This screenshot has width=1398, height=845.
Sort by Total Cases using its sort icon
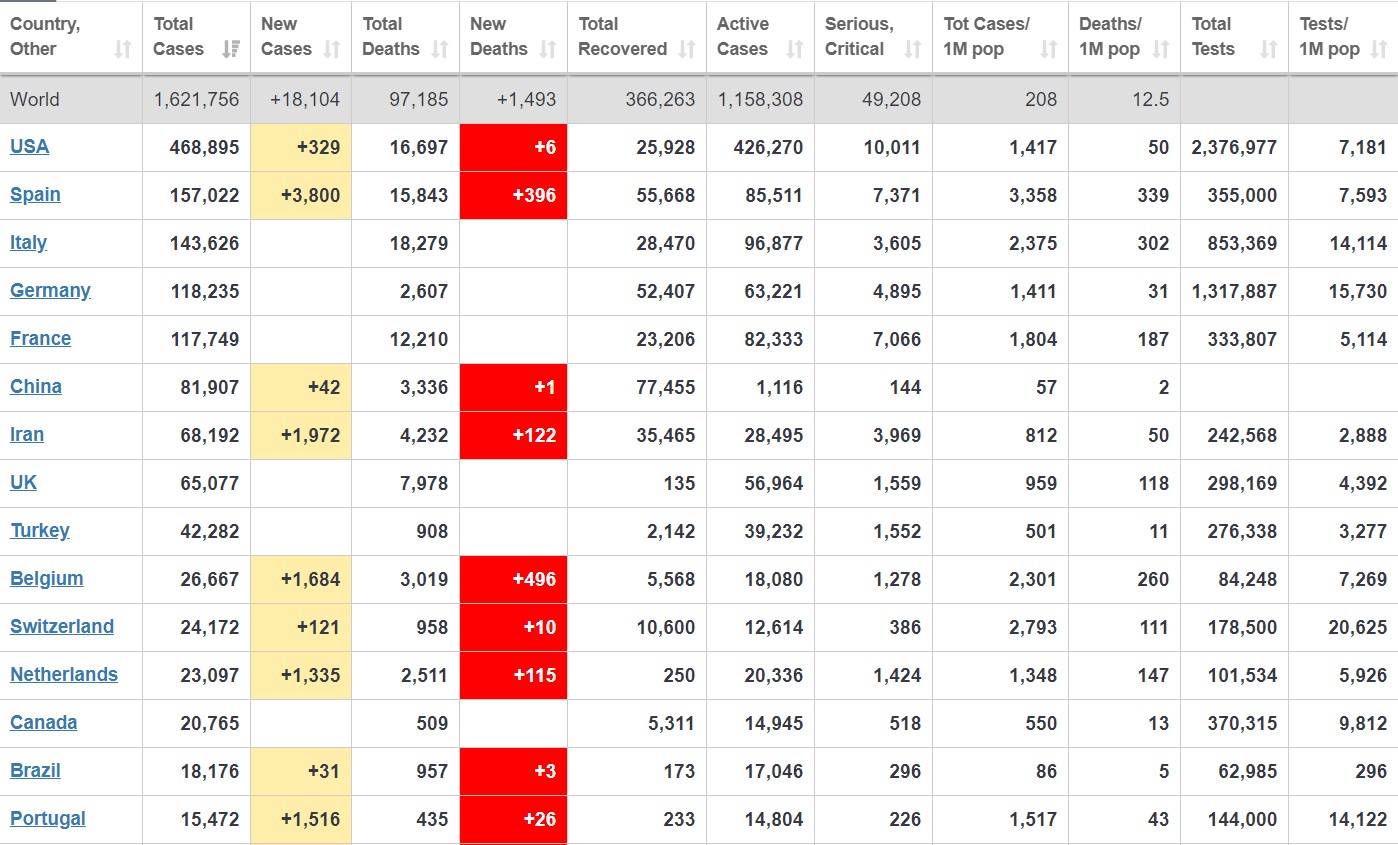tap(230, 49)
